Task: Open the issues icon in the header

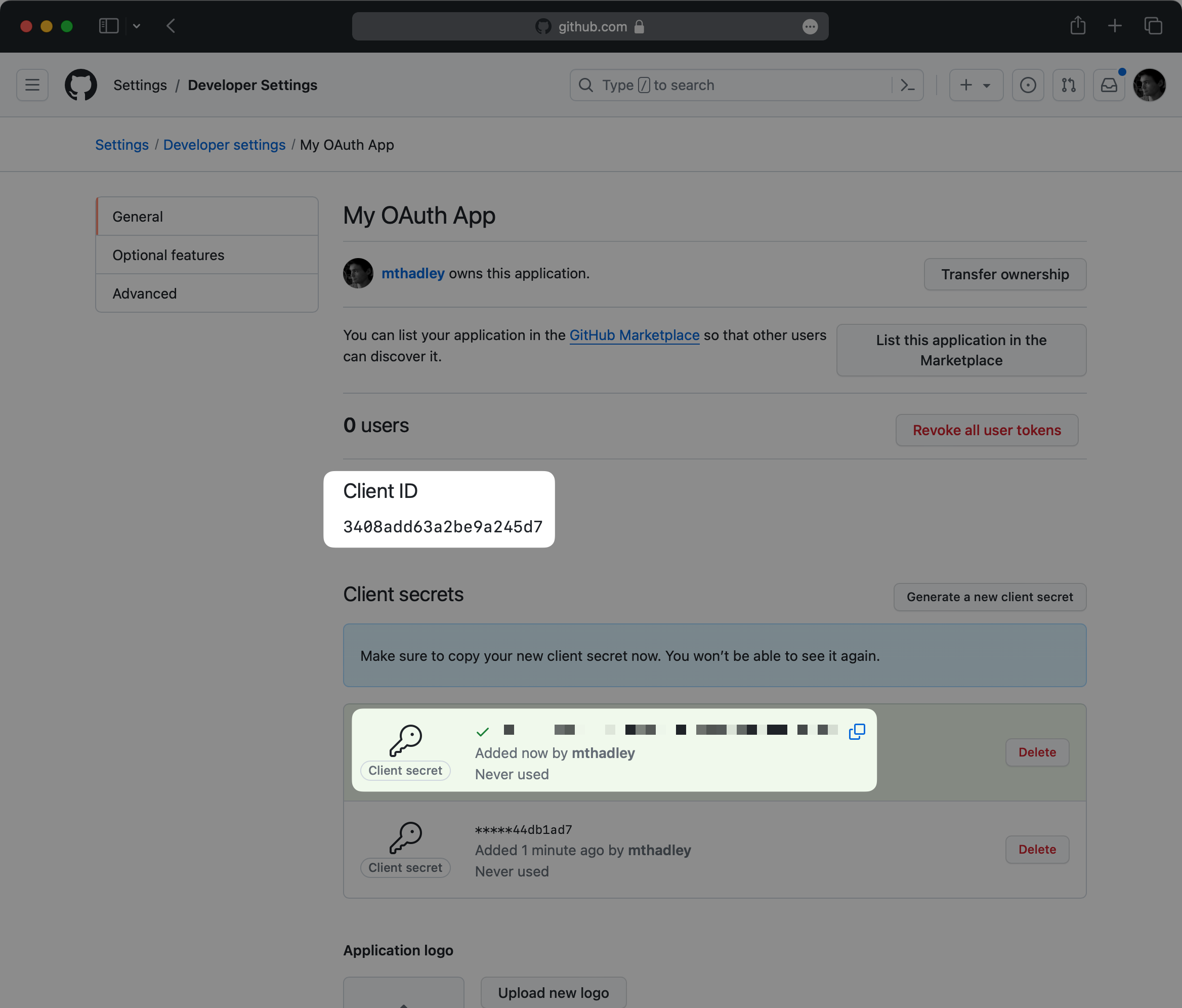Action: tap(1028, 85)
